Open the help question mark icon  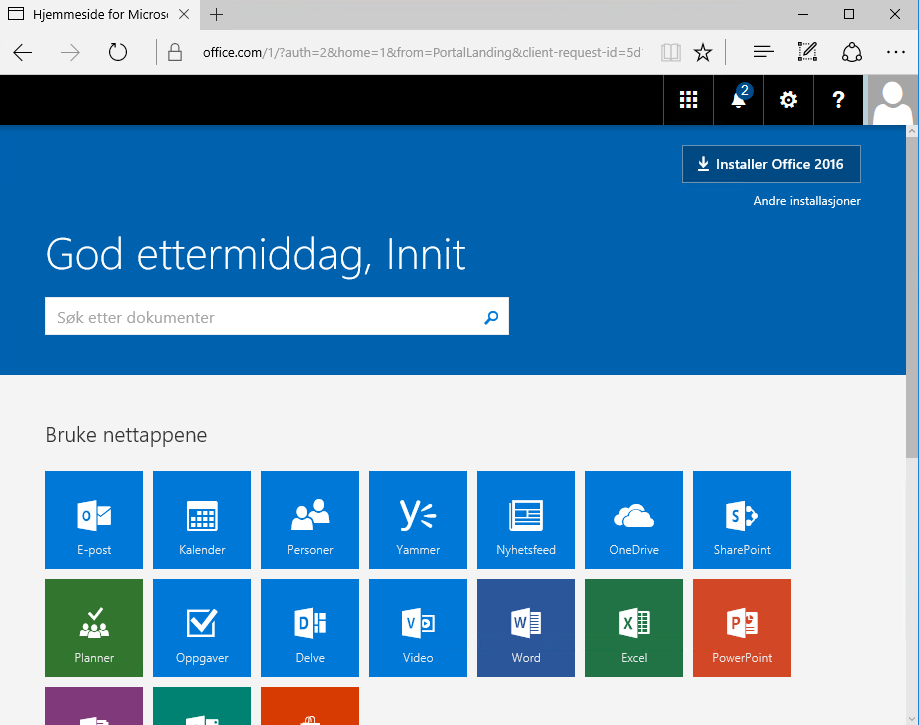tap(838, 100)
